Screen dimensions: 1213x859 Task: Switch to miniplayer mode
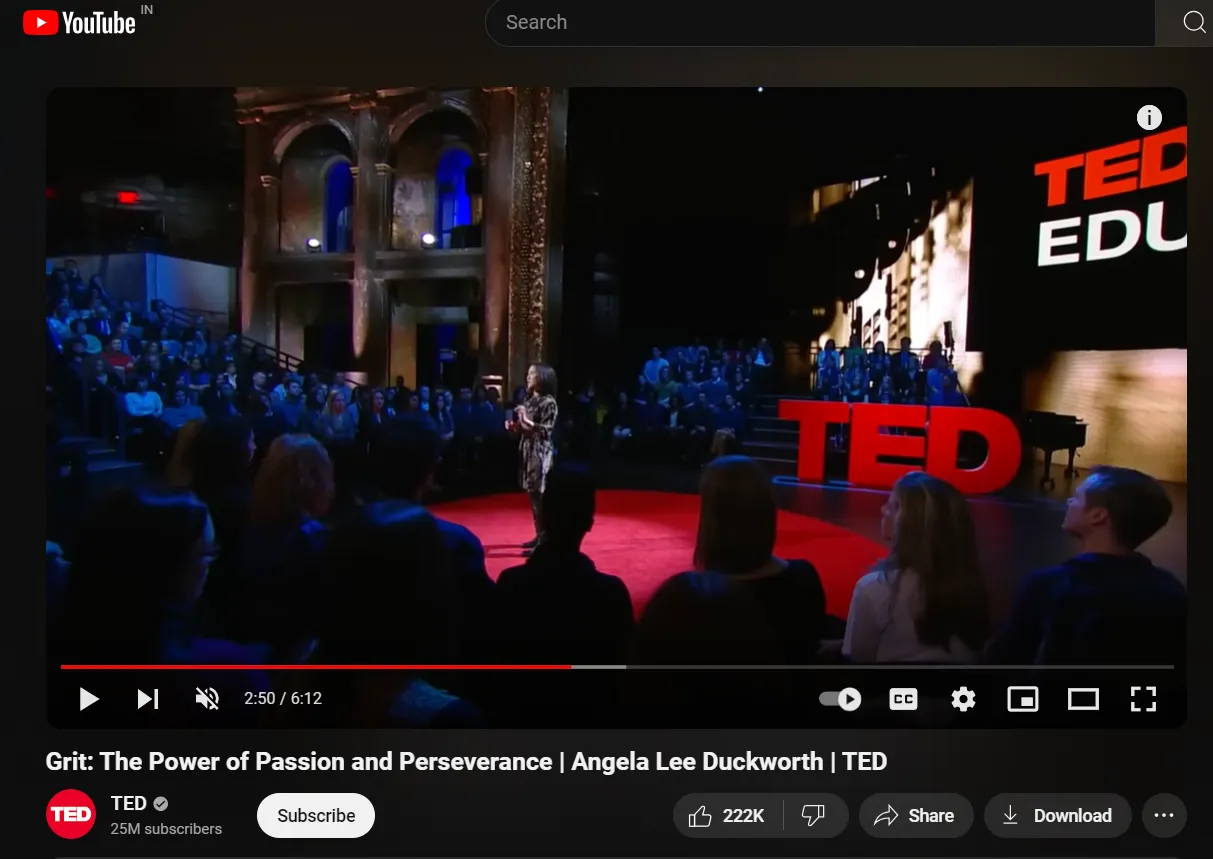point(1023,699)
